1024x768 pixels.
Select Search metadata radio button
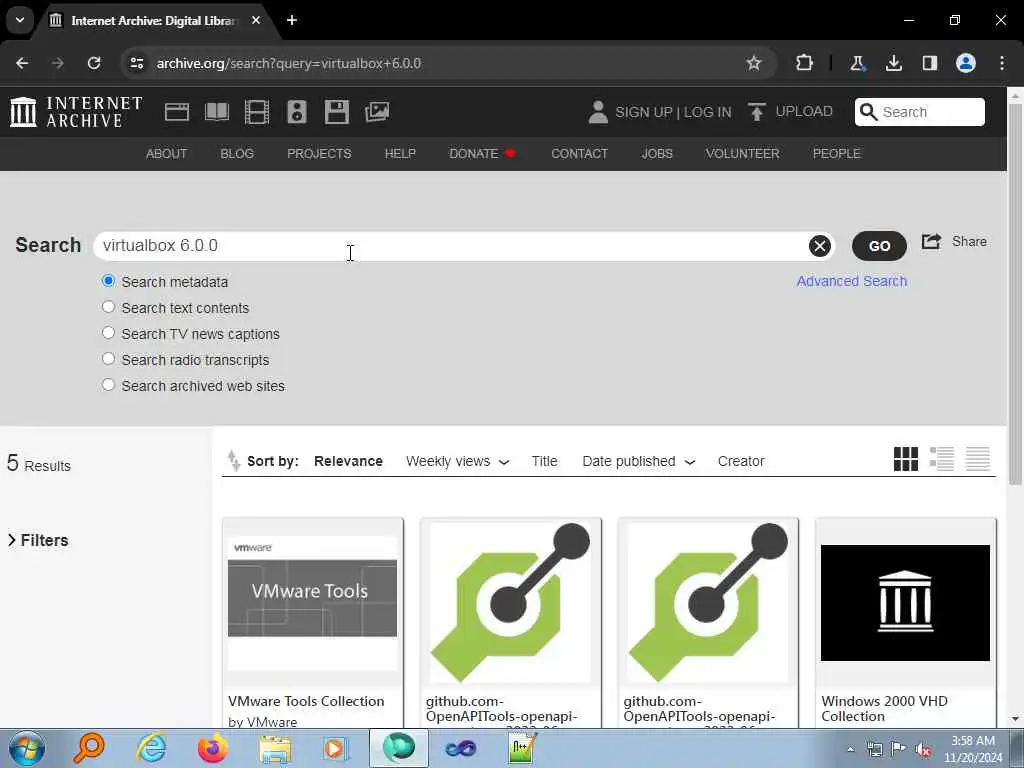pos(108,281)
